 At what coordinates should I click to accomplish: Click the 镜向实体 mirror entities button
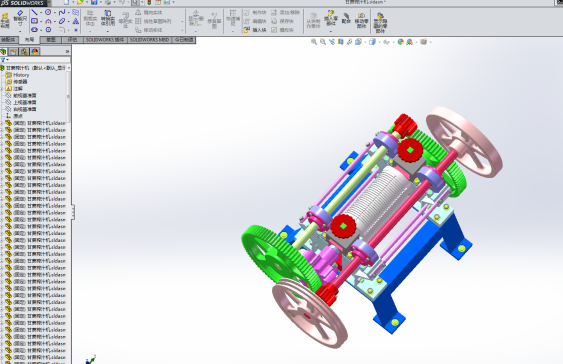149,13
